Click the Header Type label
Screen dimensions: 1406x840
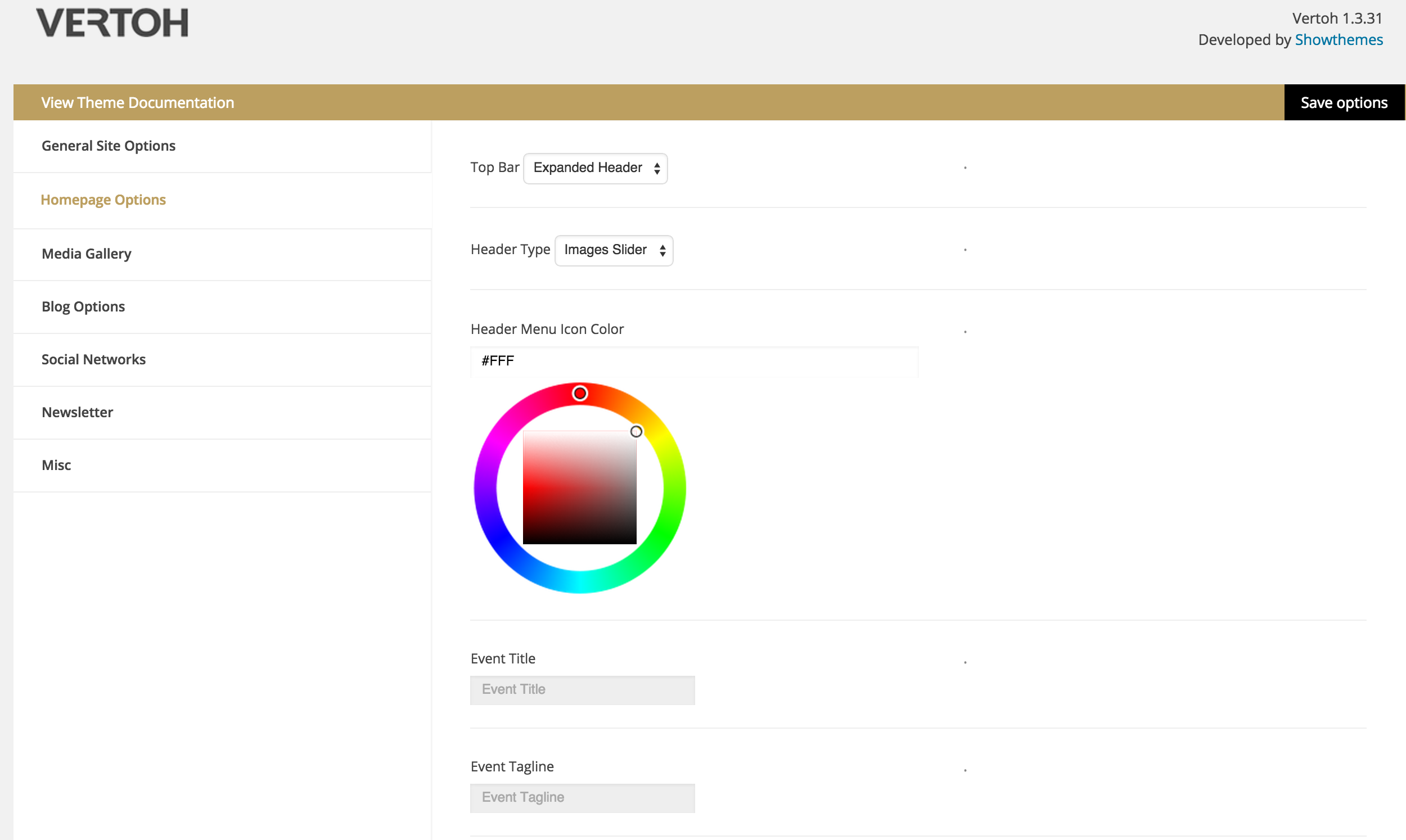(510, 250)
